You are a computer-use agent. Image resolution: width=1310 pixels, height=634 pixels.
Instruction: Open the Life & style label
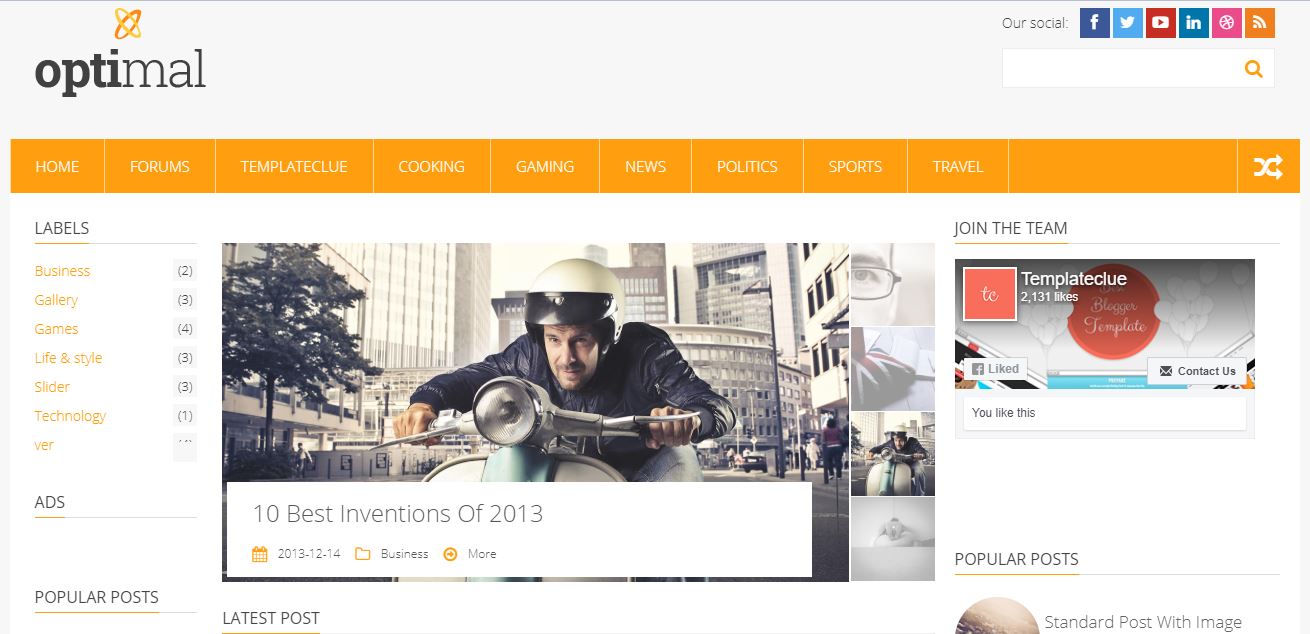[x=68, y=358]
